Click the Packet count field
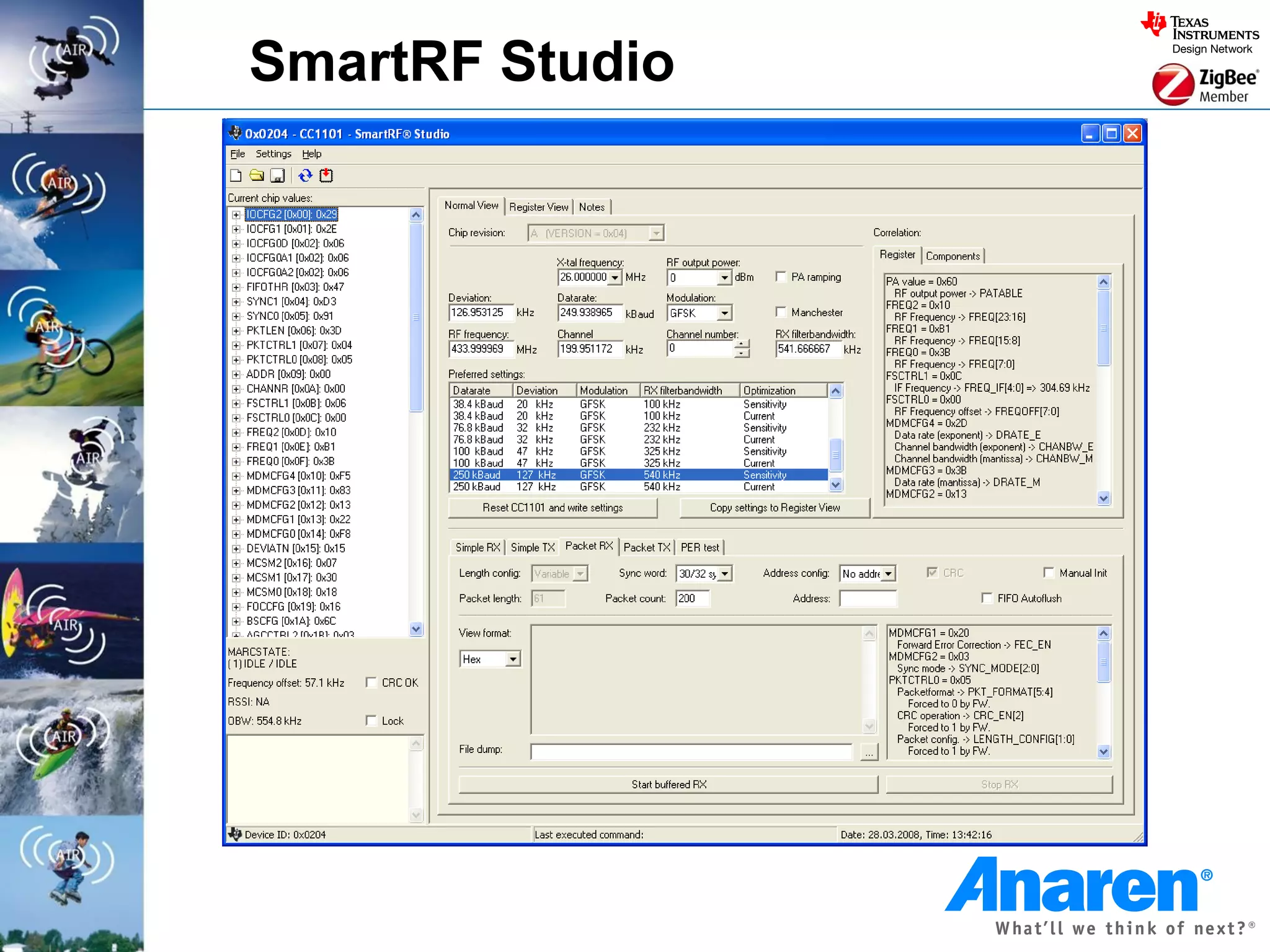This screenshot has height=952, width=1270. pyautogui.click(x=693, y=598)
